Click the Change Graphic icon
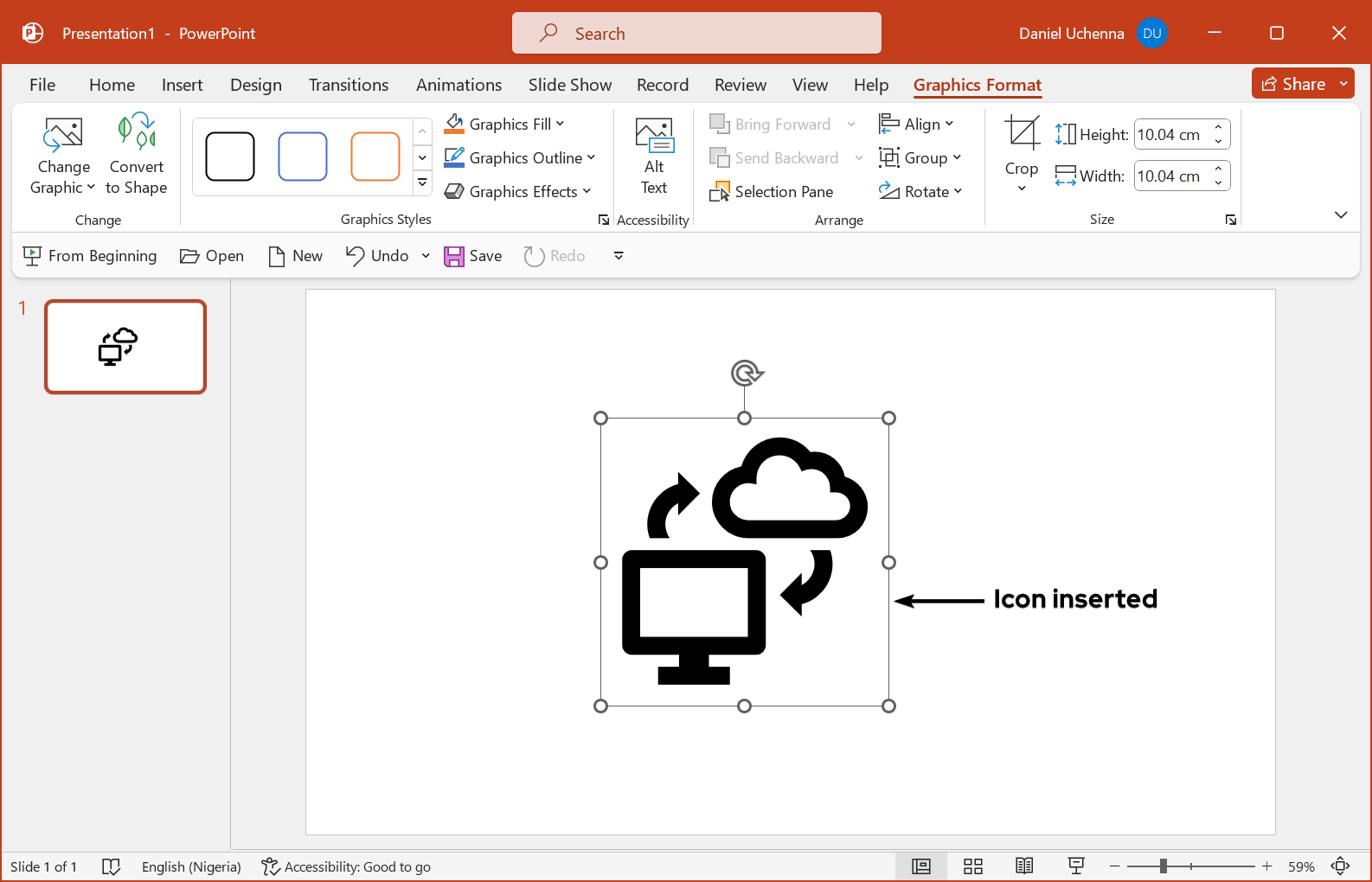 pos(63,135)
